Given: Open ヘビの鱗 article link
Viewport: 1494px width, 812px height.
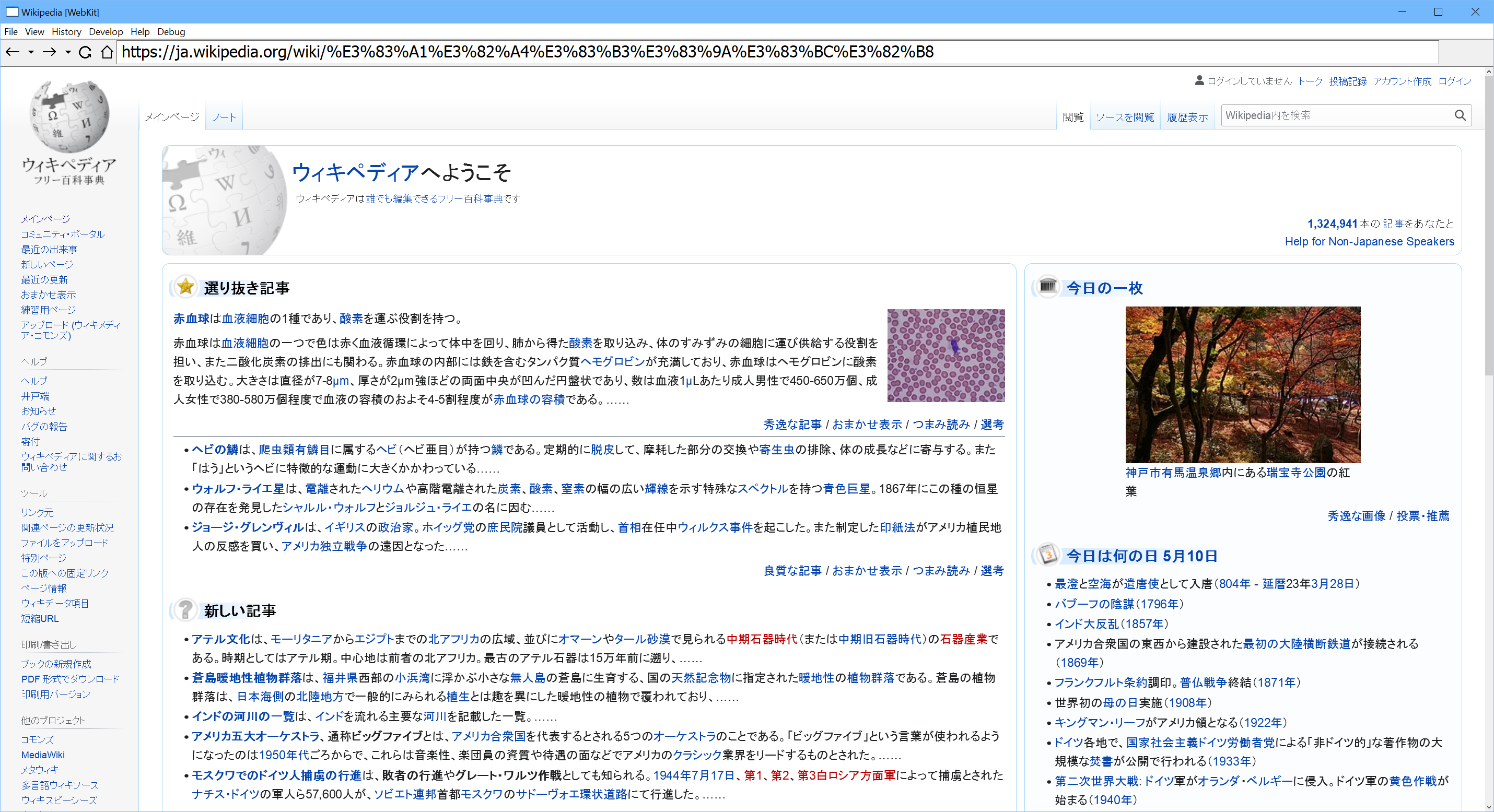Looking at the screenshot, I should click(215, 449).
